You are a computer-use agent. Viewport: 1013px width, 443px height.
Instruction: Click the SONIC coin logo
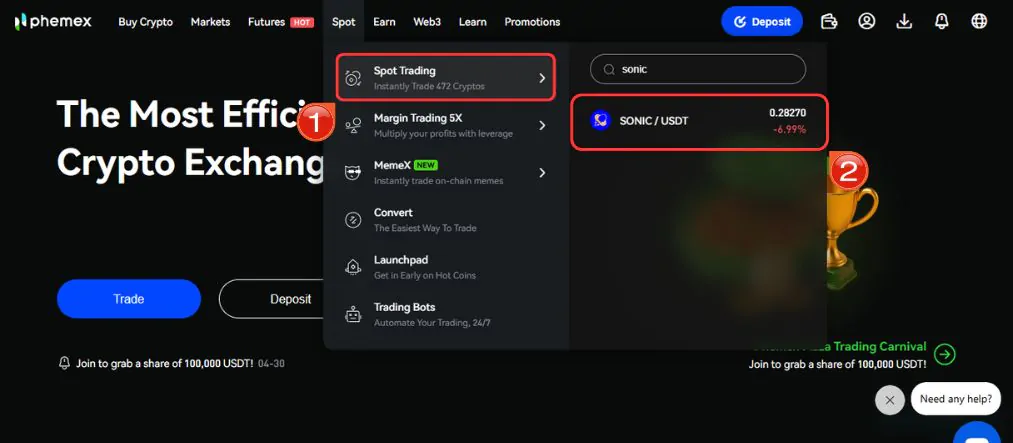tap(600, 121)
